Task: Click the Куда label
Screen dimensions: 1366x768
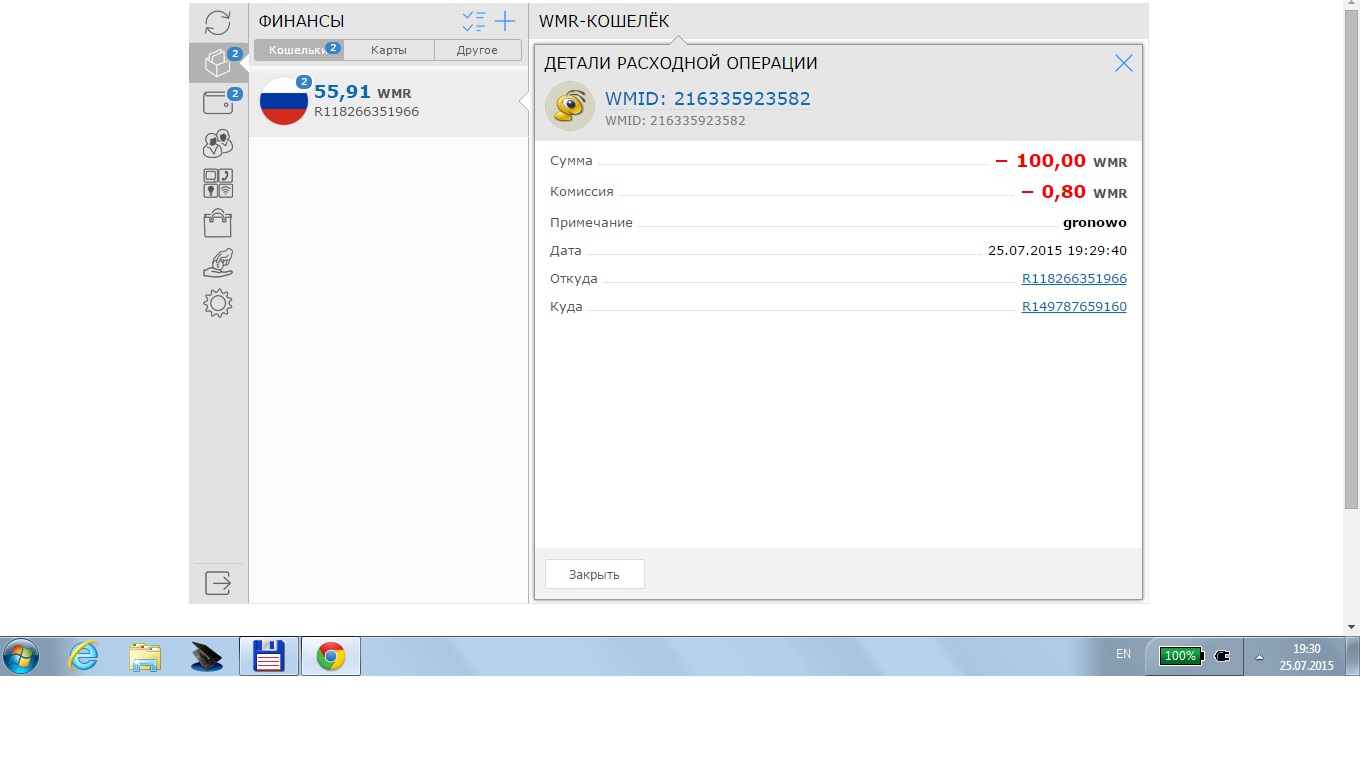Action: pyautogui.click(x=566, y=307)
